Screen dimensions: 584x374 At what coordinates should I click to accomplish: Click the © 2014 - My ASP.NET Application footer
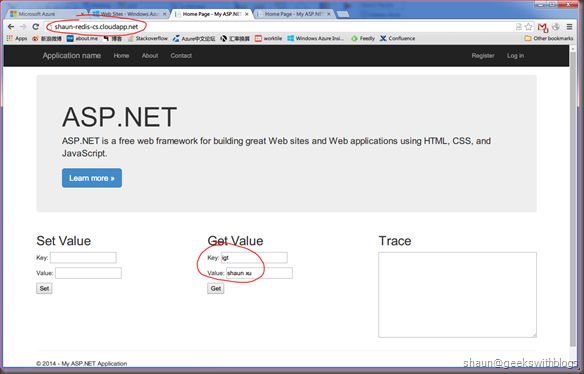tap(82, 363)
